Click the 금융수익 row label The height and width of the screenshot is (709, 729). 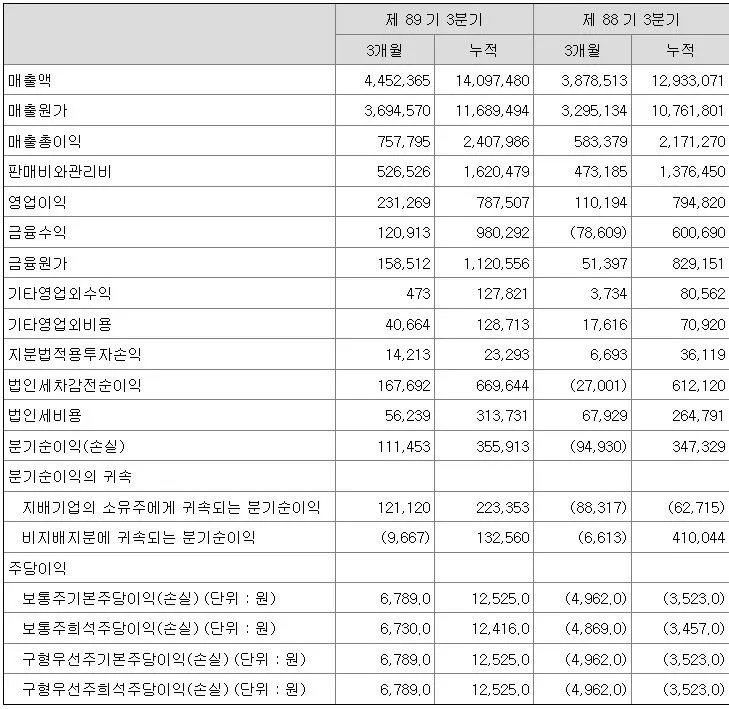pyautogui.click(x=37, y=232)
